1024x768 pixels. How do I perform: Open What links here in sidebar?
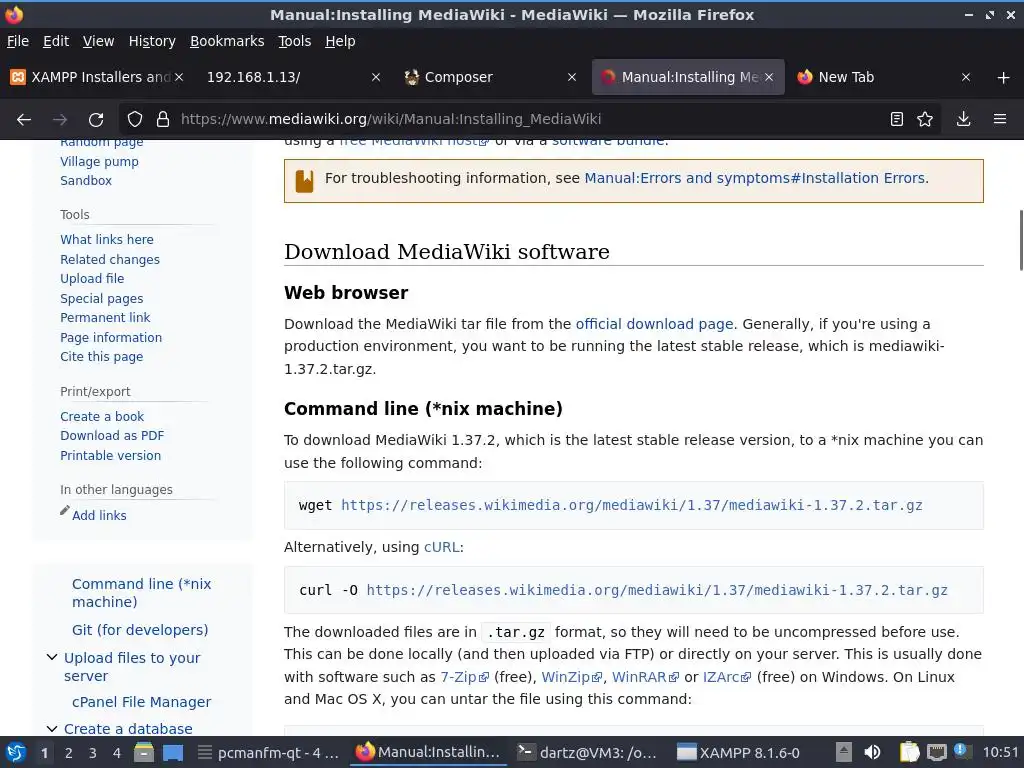[x=106, y=240]
